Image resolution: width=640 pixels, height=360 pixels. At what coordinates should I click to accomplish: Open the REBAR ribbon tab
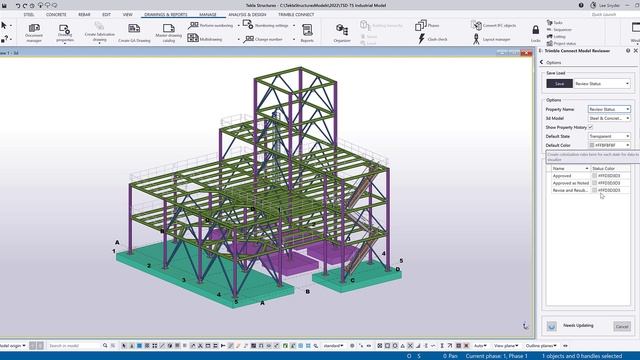84,15
